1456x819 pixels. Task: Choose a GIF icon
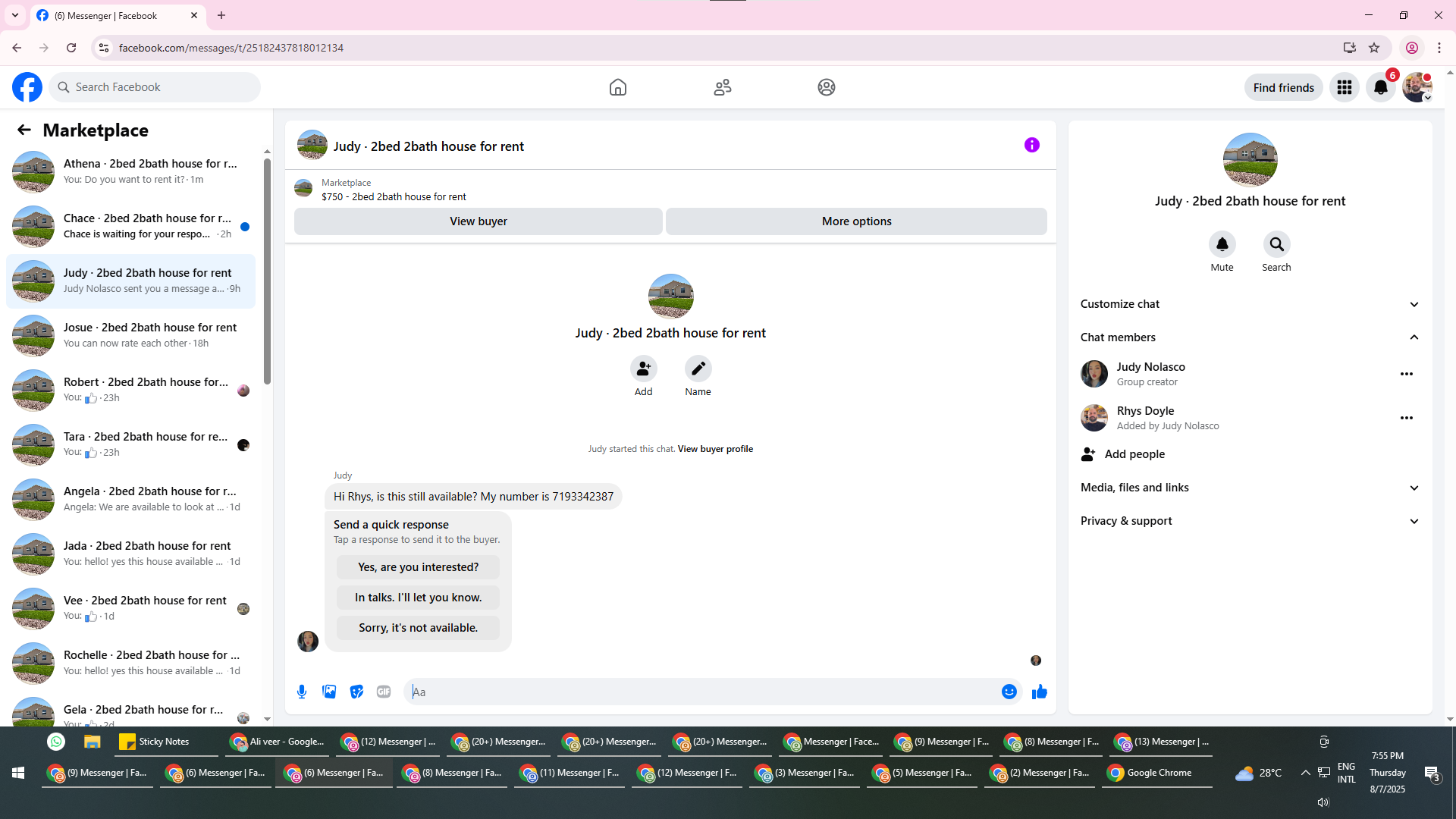pyautogui.click(x=384, y=692)
